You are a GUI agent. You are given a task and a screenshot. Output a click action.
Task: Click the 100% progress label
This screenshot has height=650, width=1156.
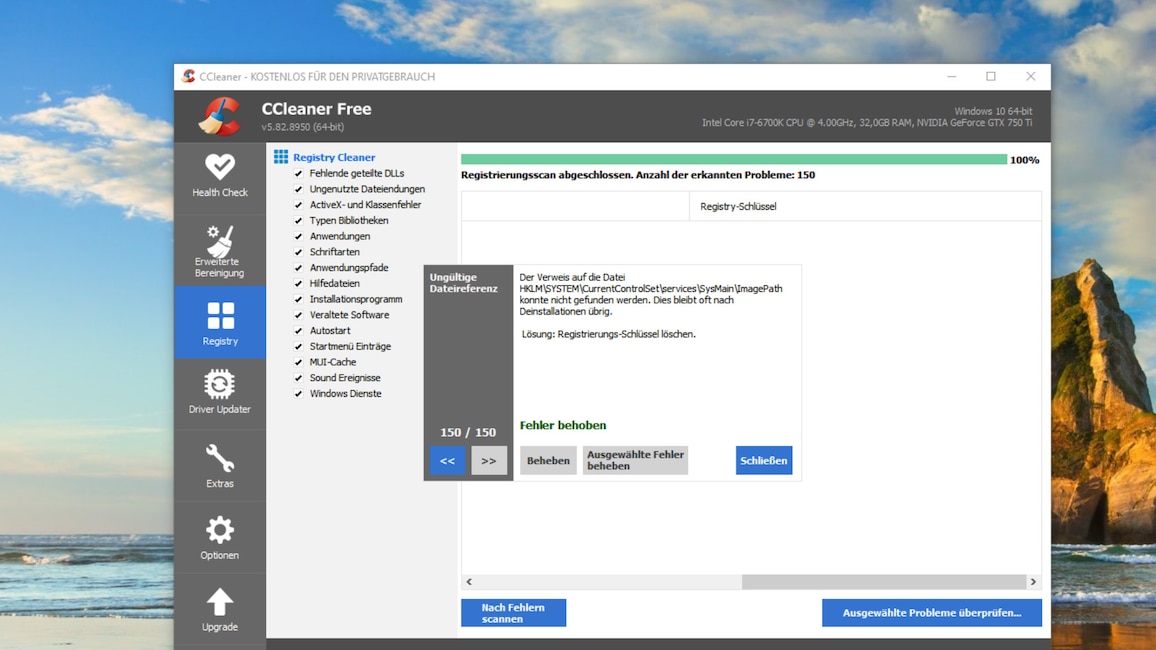(x=1024, y=160)
